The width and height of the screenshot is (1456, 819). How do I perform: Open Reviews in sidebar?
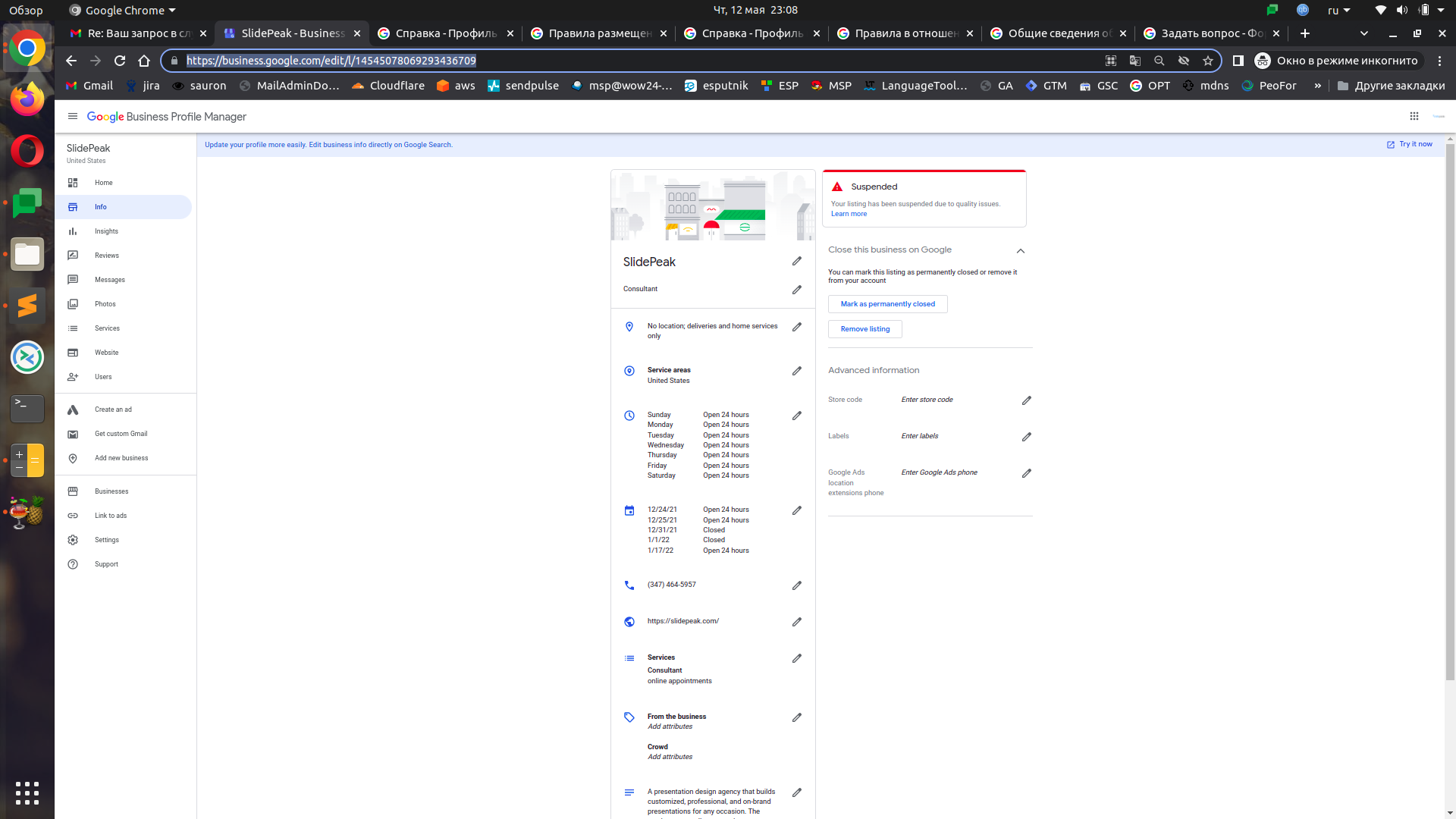pyautogui.click(x=123, y=256)
